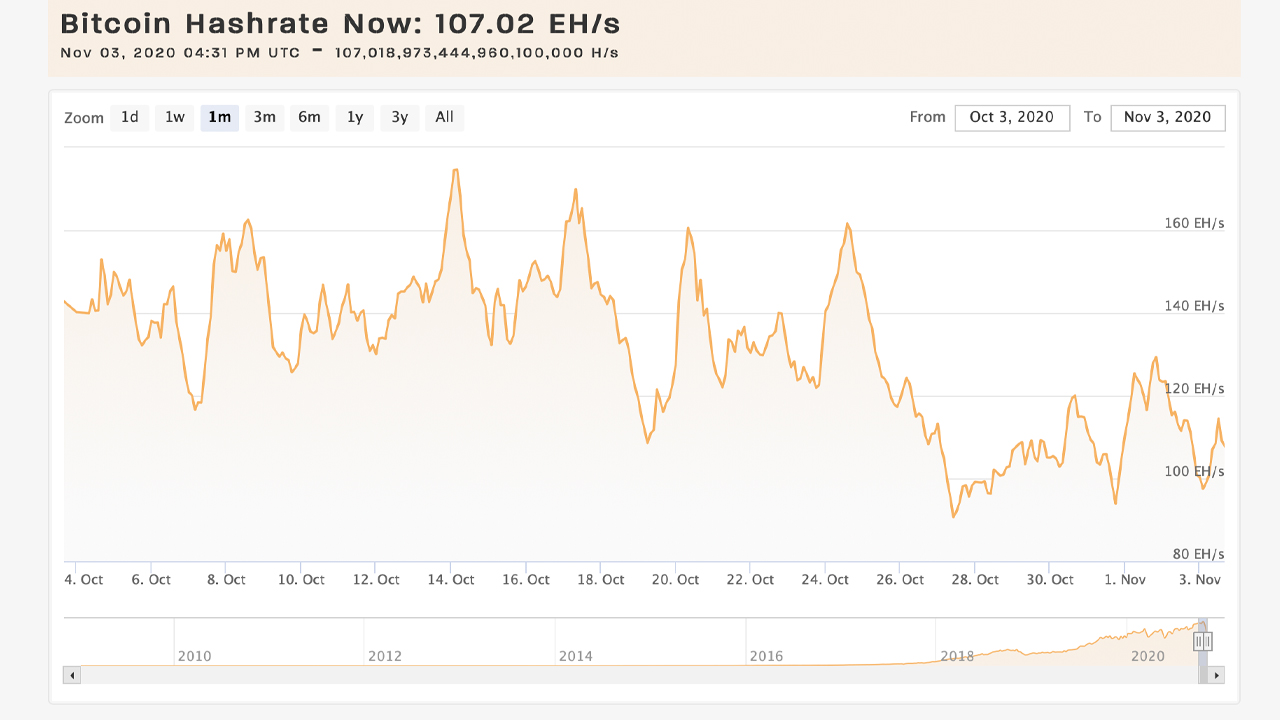The image size is (1280, 720).
Task: Click the "160 EH/s" axis label
Action: 1194,223
